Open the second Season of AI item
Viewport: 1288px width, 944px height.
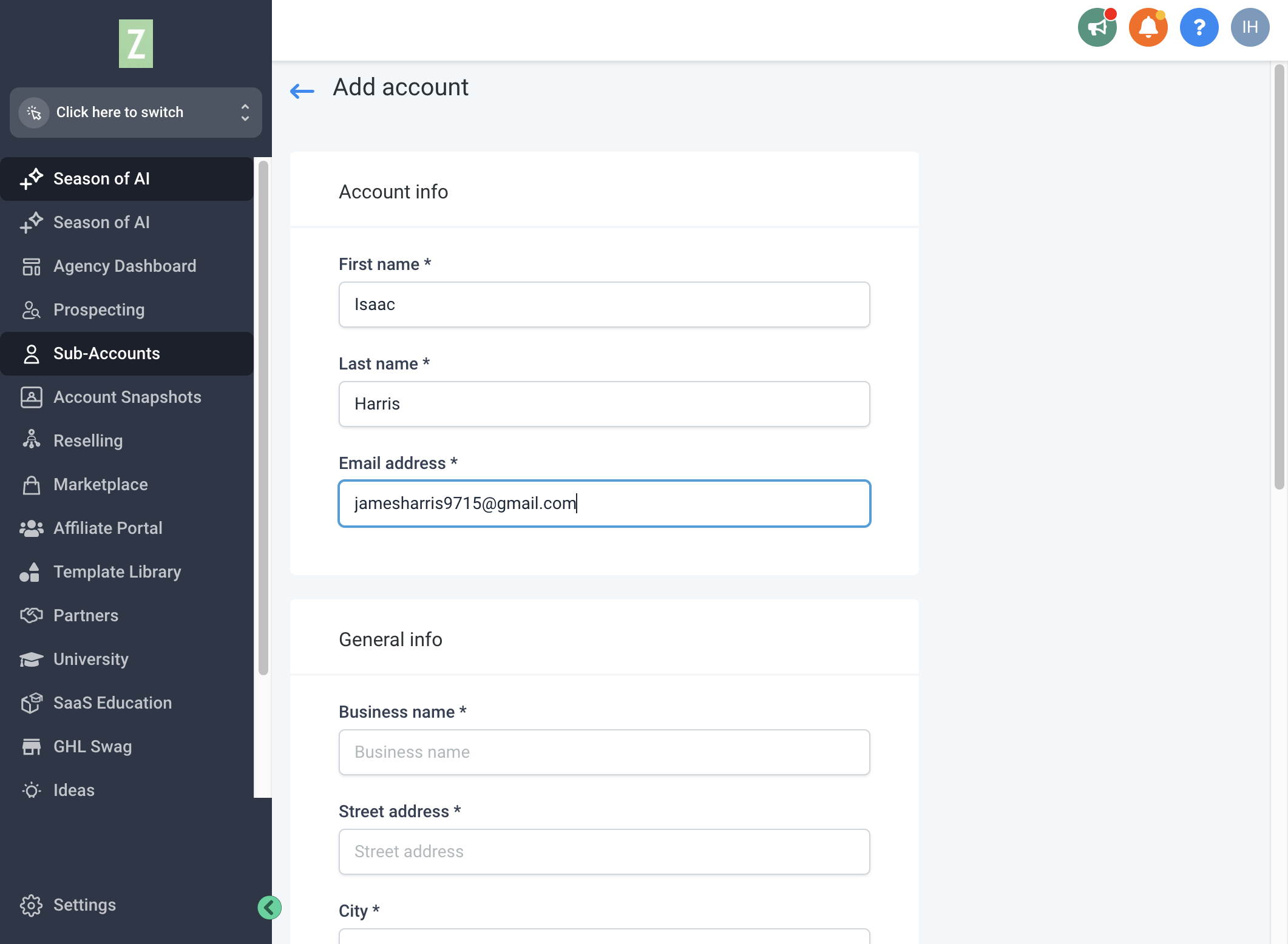(x=127, y=223)
